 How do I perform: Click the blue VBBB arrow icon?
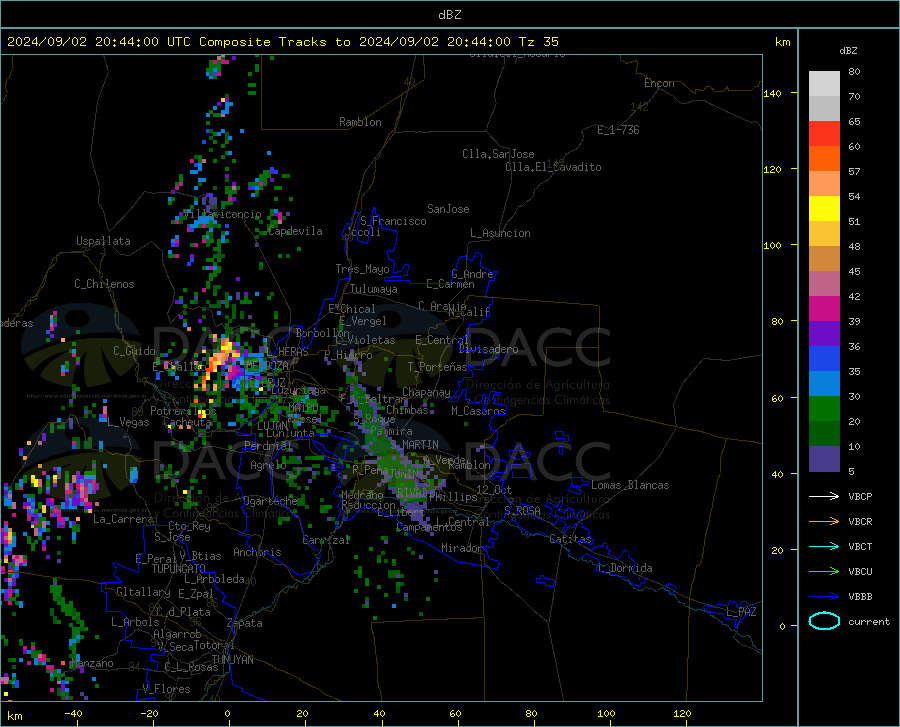(x=824, y=596)
